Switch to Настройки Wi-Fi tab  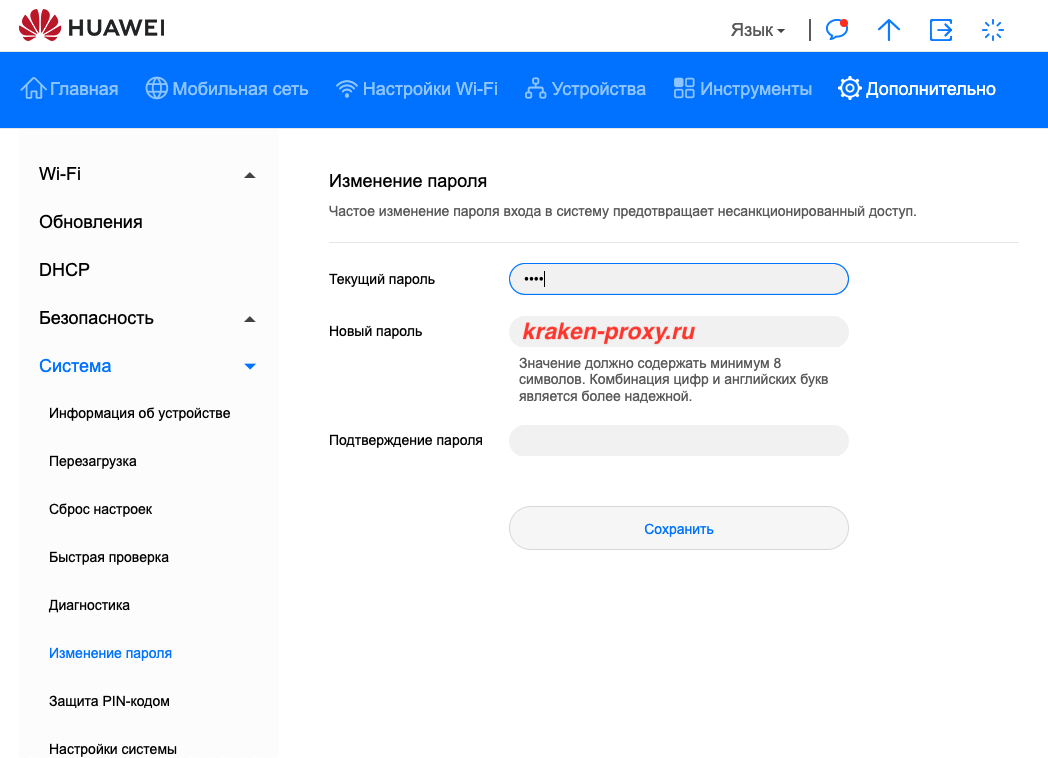(417, 89)
